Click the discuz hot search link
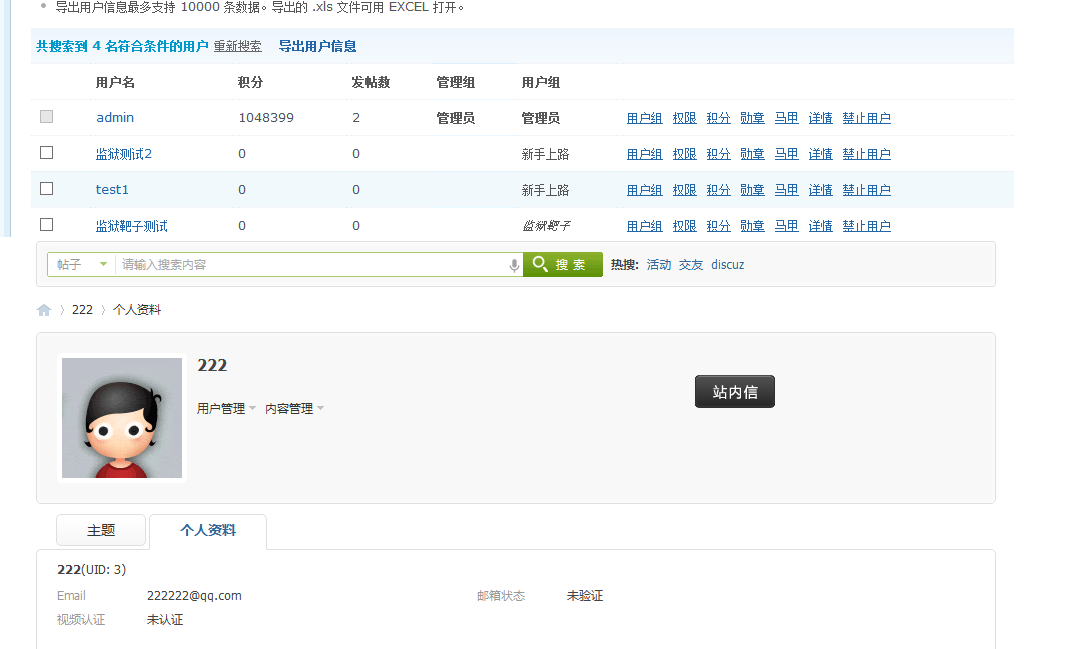Screen dimensions: 1076x649 coord(727,265)
